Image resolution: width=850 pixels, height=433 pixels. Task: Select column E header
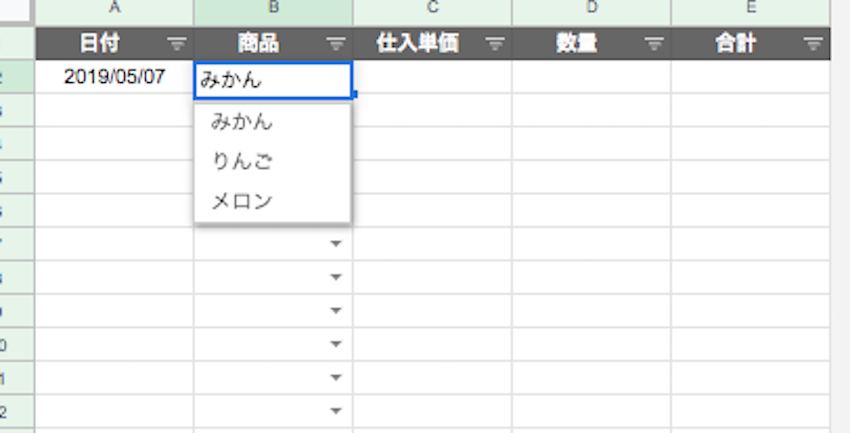tap(750, 9)
